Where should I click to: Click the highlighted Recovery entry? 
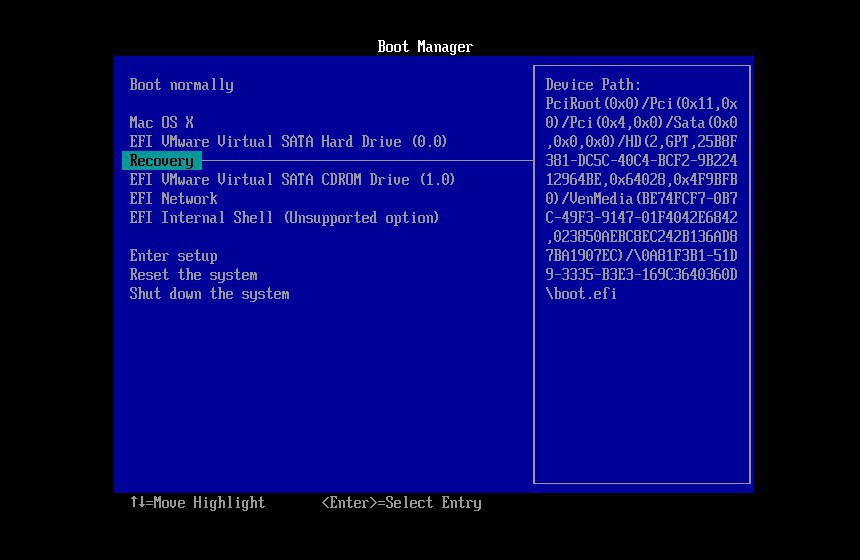click(x=161, y=161)
